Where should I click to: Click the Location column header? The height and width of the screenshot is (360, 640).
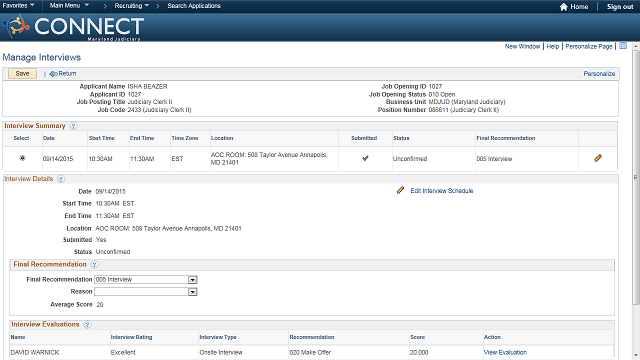tap(222, 138)
